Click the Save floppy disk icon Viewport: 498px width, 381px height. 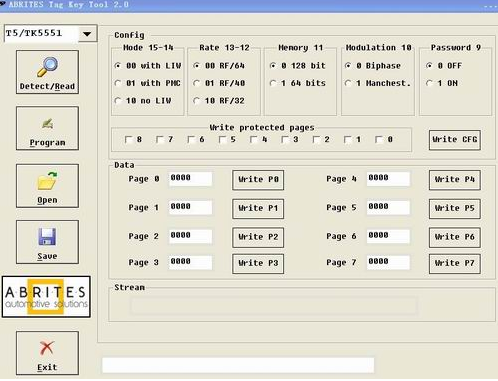tap(47, 237)
